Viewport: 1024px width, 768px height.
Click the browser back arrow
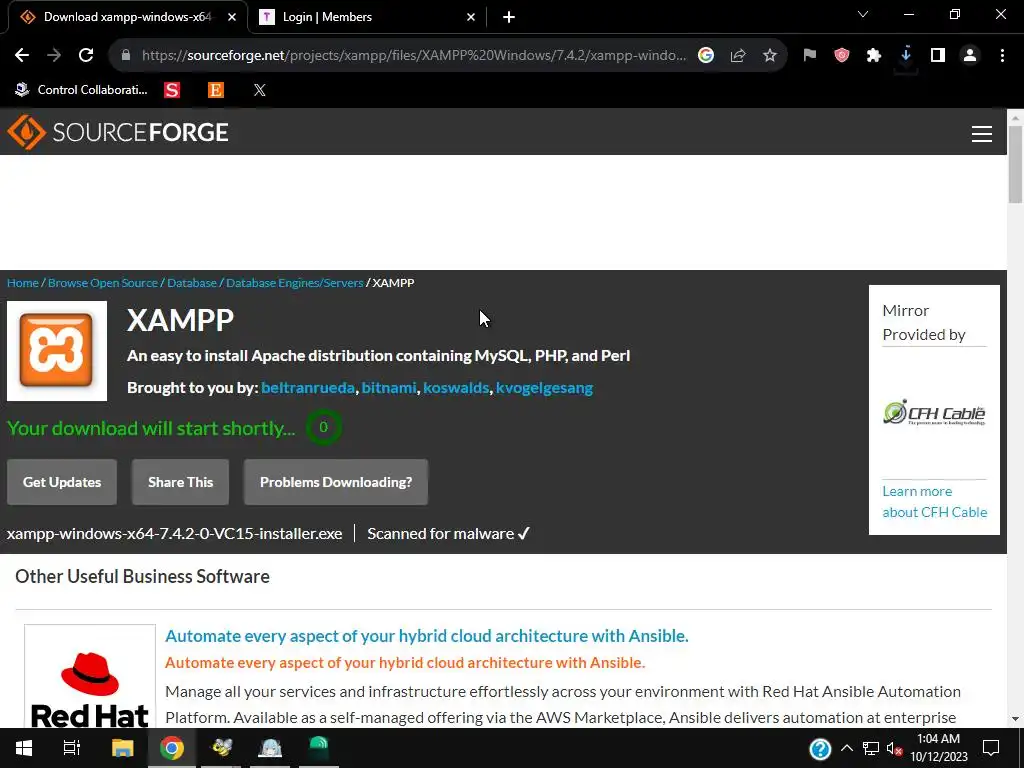coord(22,56)
